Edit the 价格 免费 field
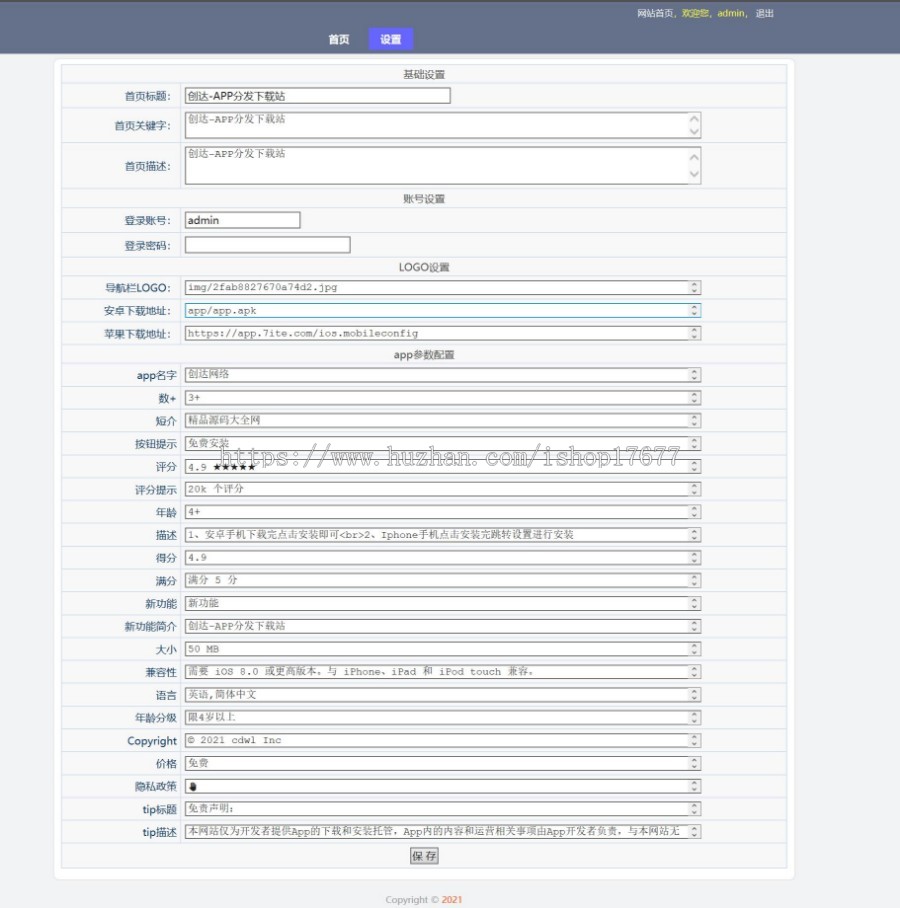Image resolution: width=900 pixels, height=908 pixels. [x=442, y=763]
